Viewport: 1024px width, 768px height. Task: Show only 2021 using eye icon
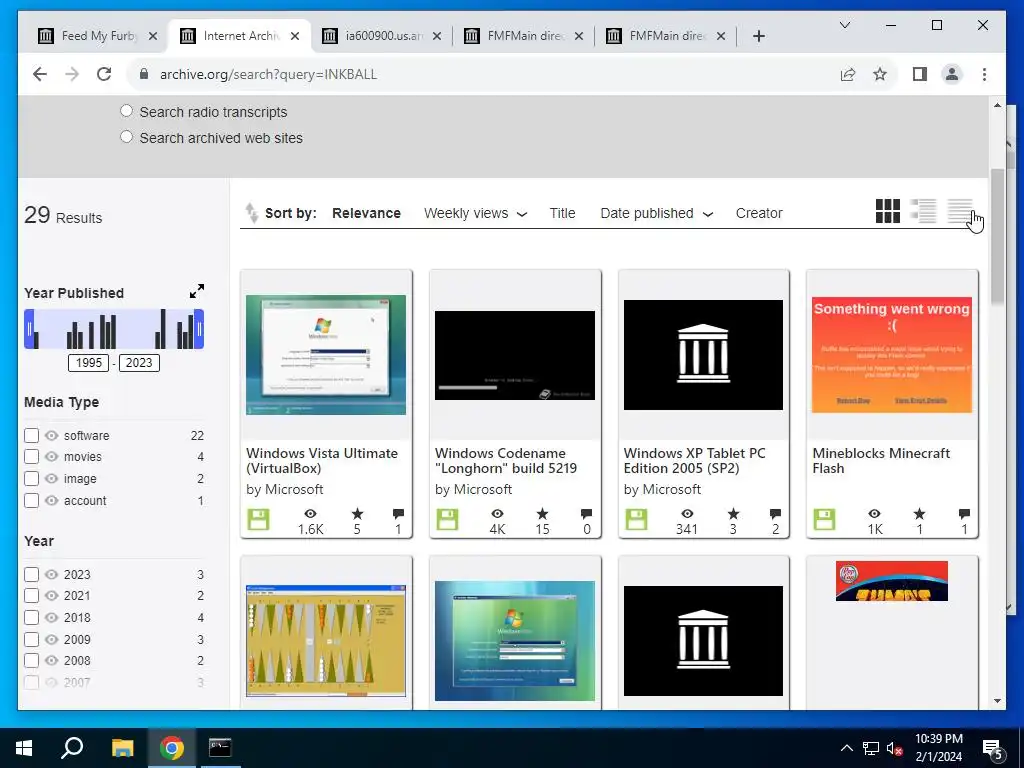[52, 596]
